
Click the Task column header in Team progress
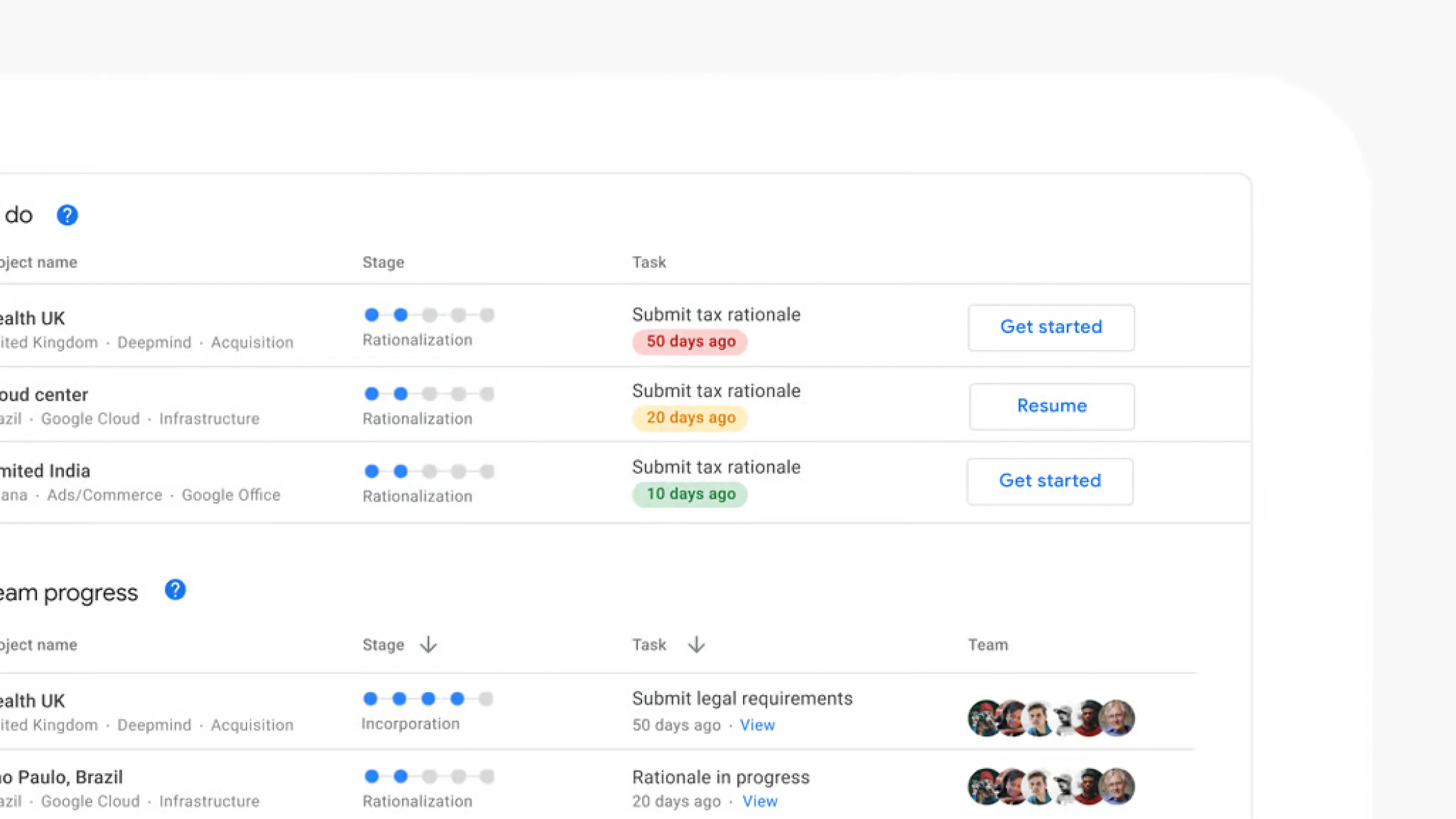click(649, 645)
